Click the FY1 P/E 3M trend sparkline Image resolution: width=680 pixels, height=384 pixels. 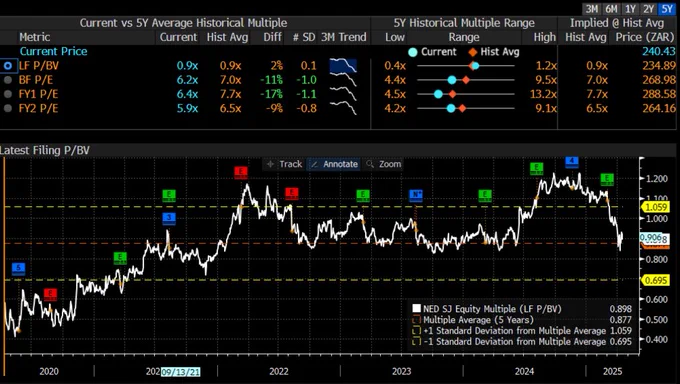343,94
